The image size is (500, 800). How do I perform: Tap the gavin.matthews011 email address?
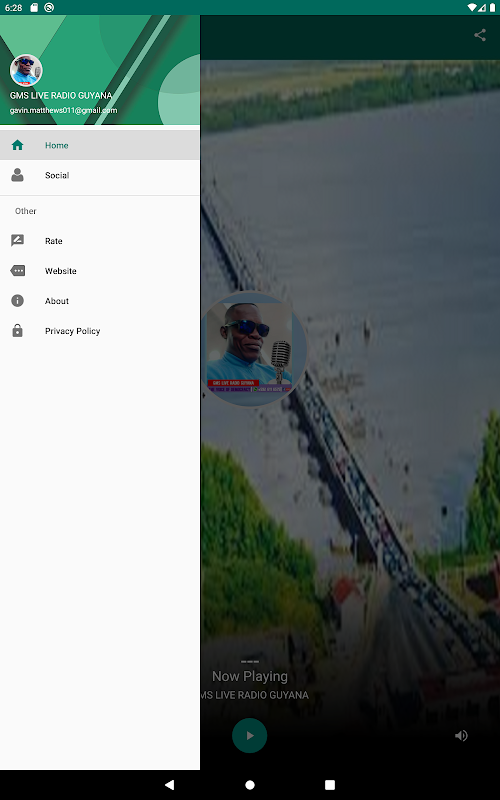[63, 110]
